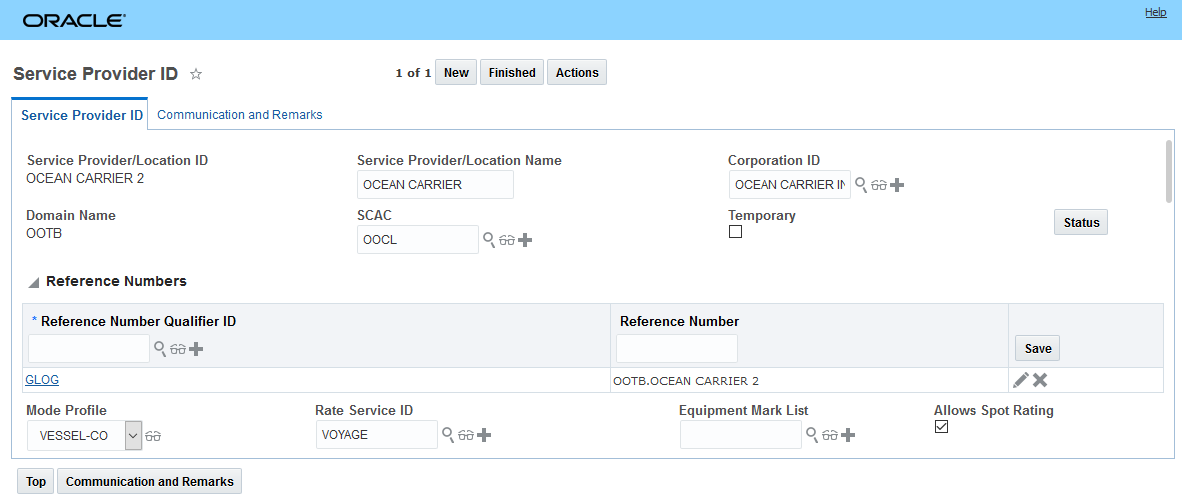This screenshot has height=498, width=1182.
Task: Click the Corporation ID search magnifier icon
Action: point(861,185)
